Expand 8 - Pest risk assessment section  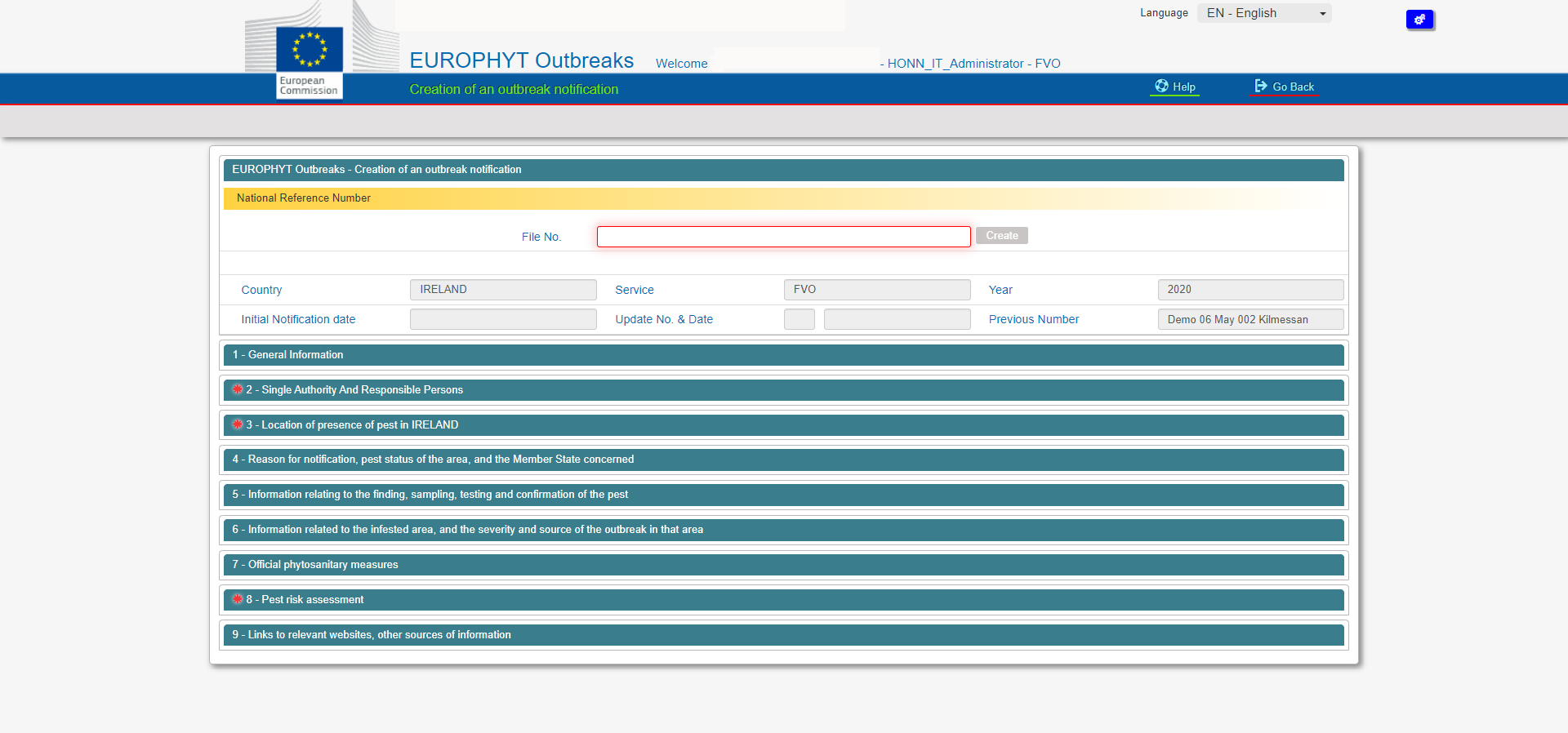pyautogui.click(x=783, y=600)
